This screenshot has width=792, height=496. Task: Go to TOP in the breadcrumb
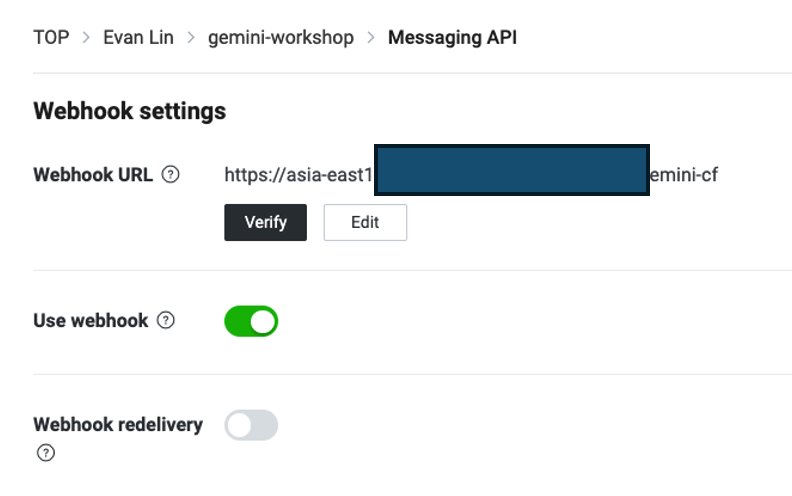tap(51, 37)
